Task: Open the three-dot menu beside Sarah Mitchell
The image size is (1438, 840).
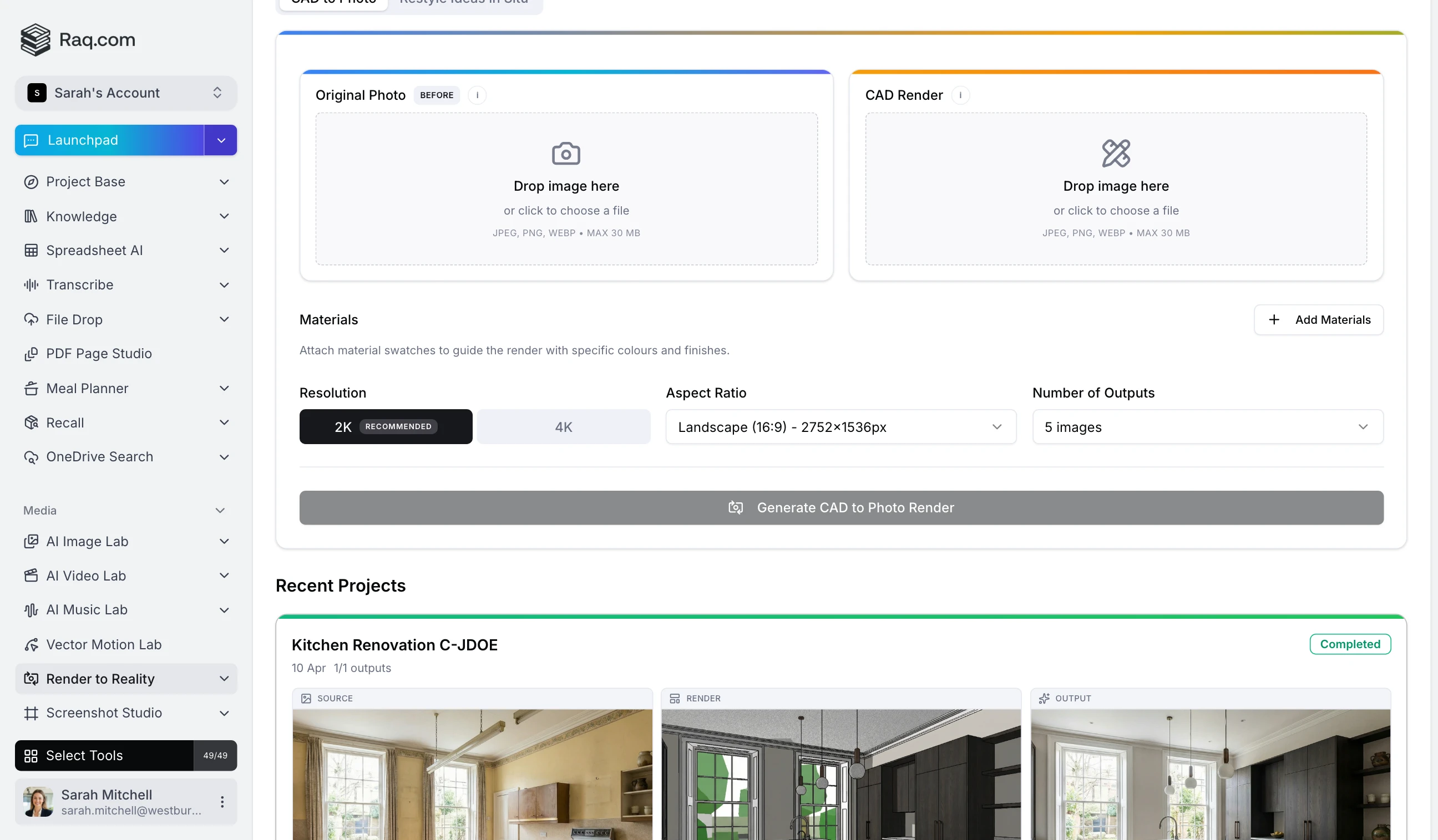Action: click(x=222, y=802)
